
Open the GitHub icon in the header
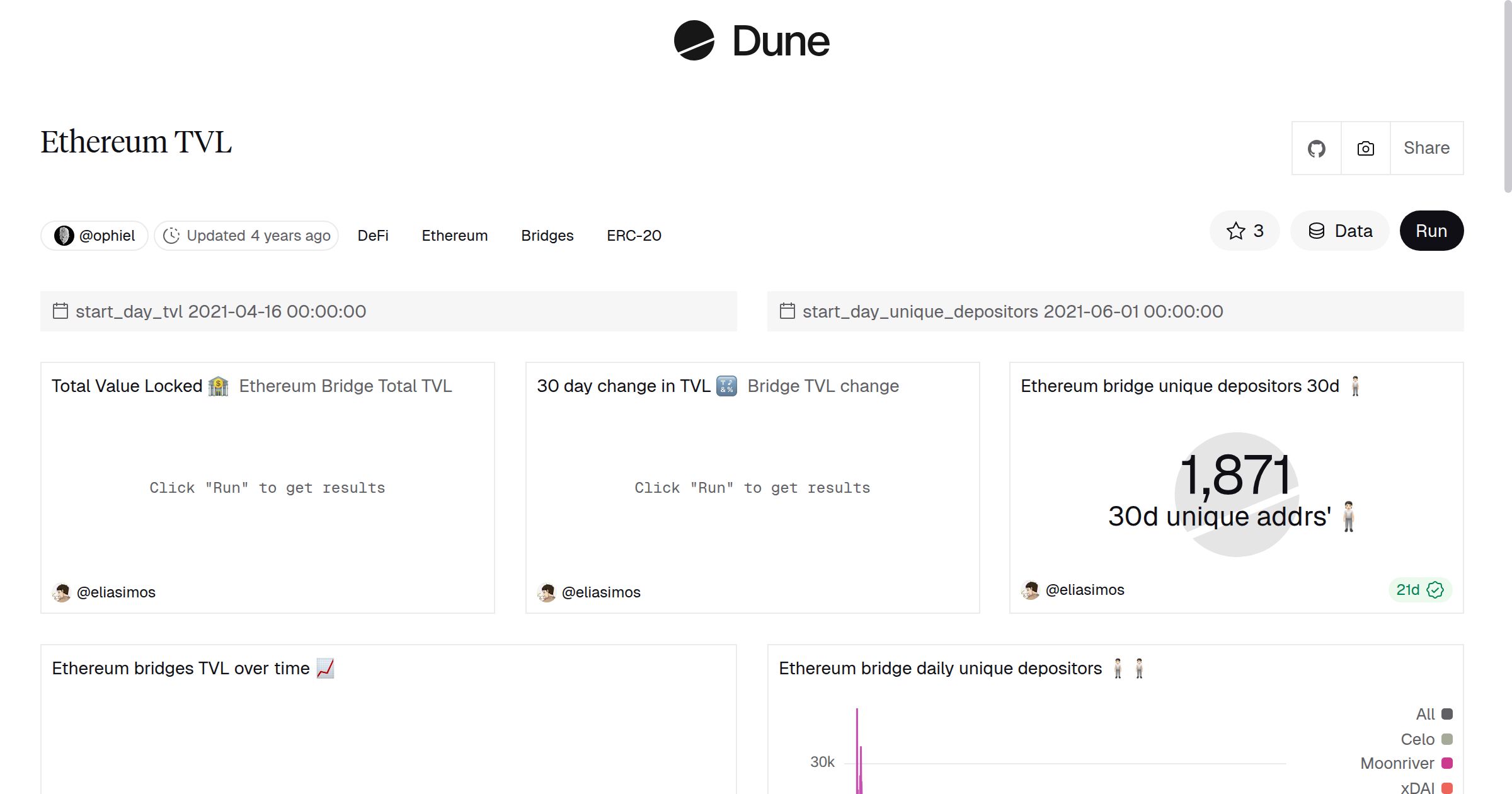[1316, 147]
